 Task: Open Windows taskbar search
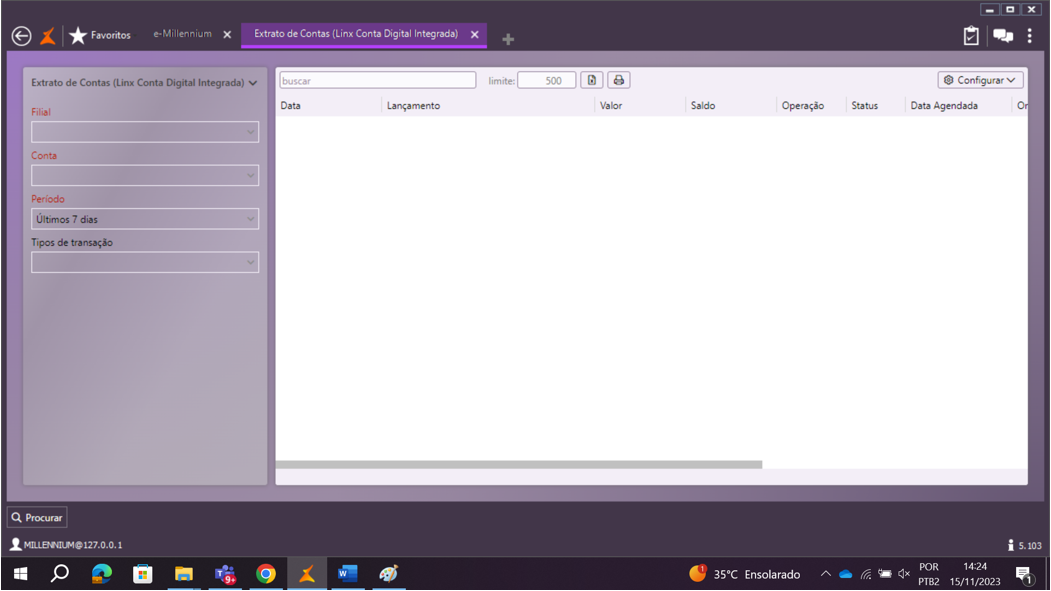pyautogui.click(x=60, y=574)
